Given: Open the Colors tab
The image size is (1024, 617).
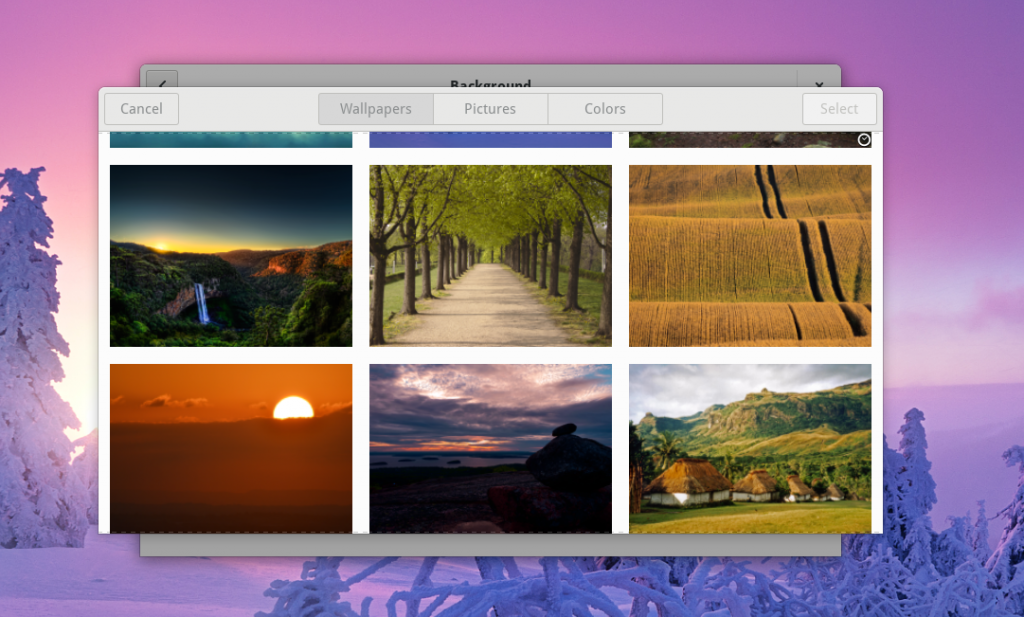Looking at the screenshot, I should (x=604, y=108).
